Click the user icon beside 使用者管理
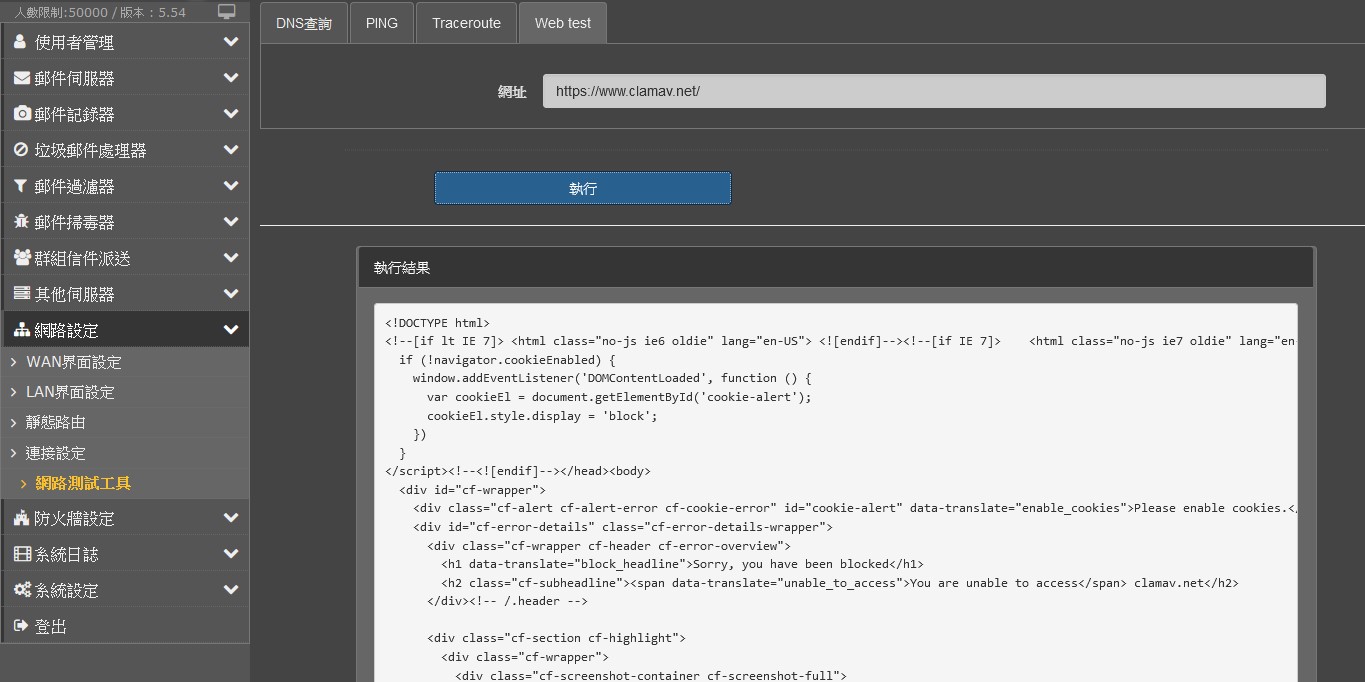The image size is (1365, 682). (x=21, y=42)
